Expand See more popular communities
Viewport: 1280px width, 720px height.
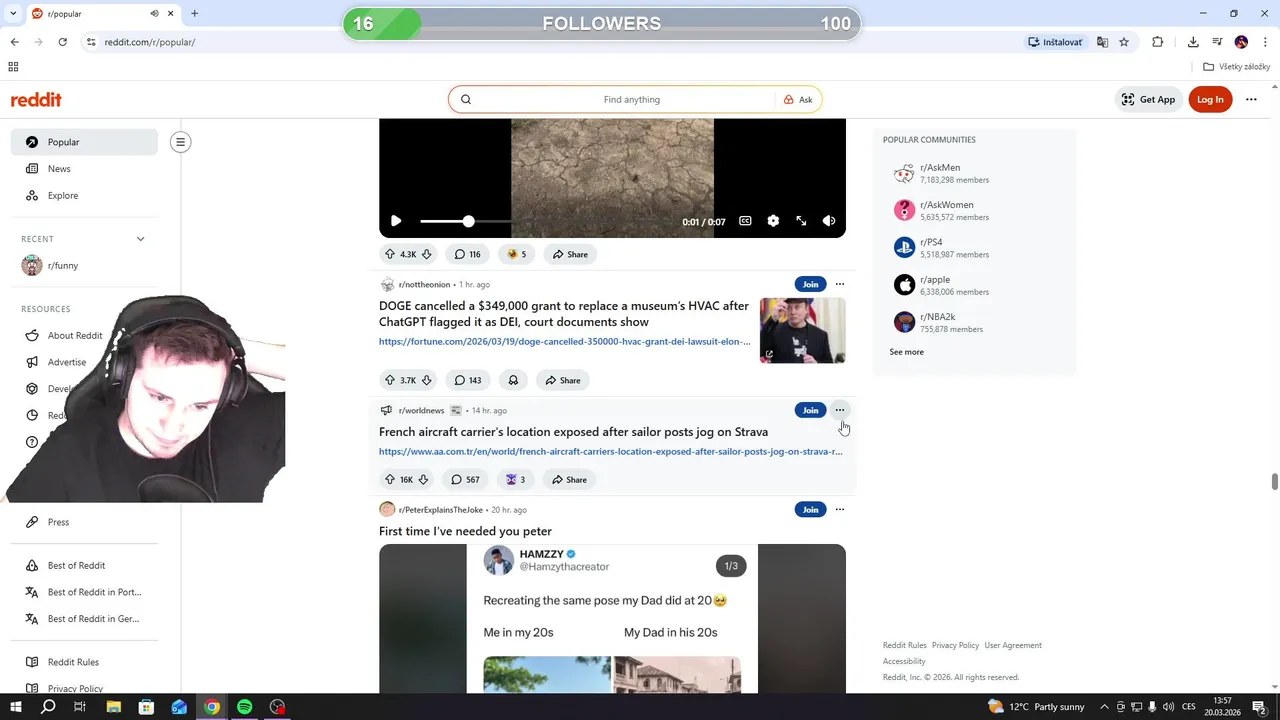pos(906,352)
